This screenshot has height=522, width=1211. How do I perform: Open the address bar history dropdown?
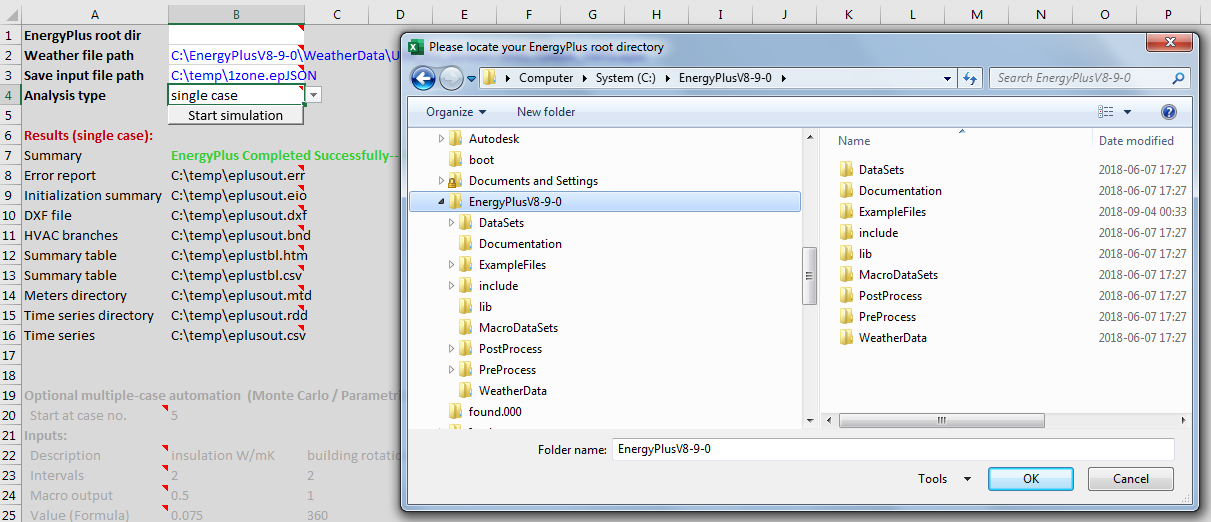pos(947,78)
